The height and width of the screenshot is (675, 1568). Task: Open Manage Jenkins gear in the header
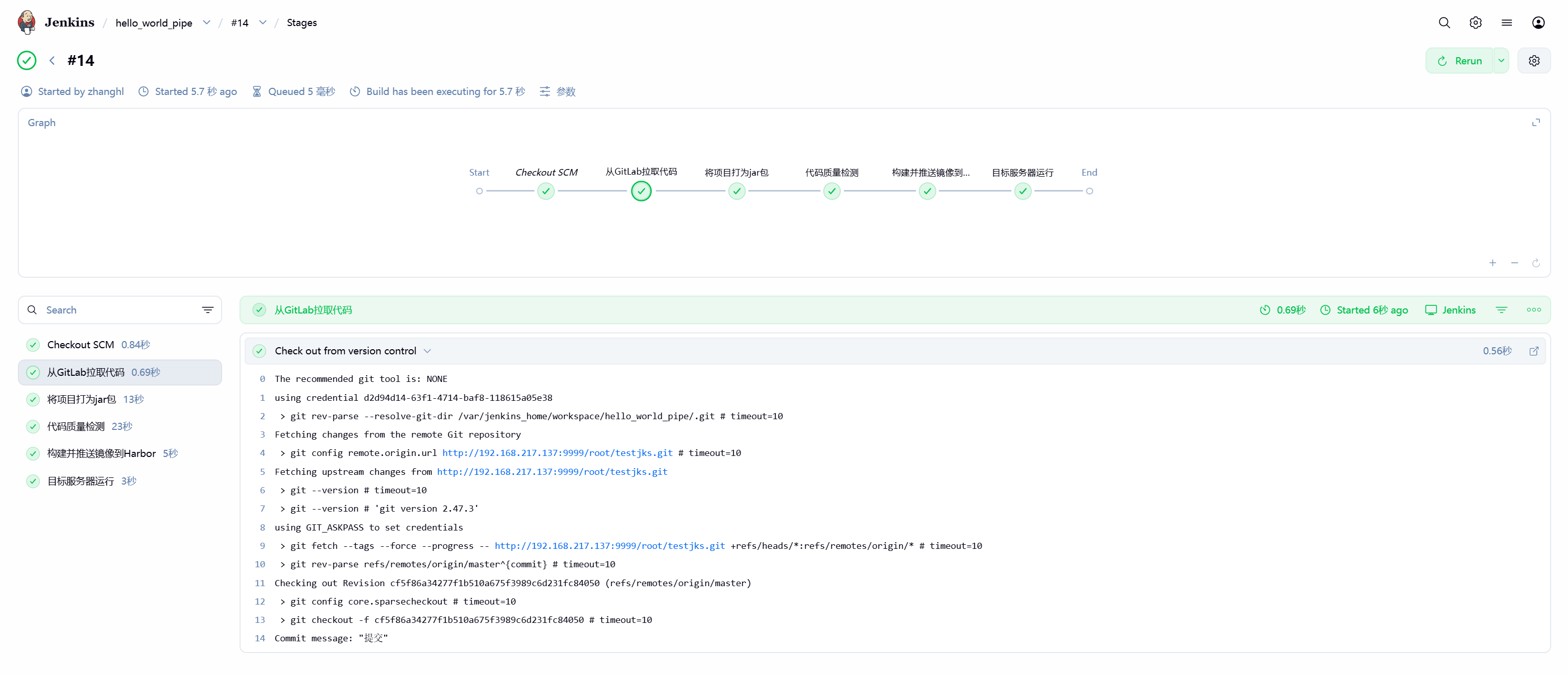pos(1476,22)
